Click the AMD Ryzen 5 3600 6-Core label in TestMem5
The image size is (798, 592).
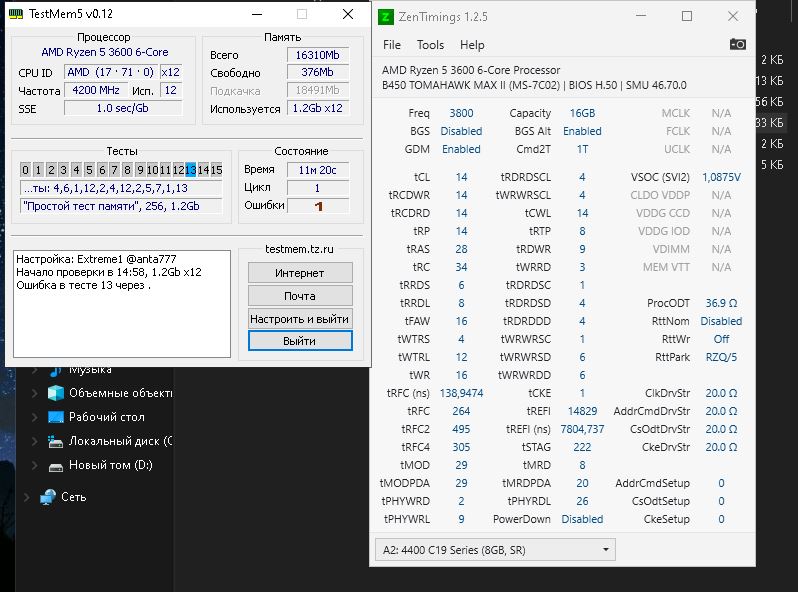(105, 52)
